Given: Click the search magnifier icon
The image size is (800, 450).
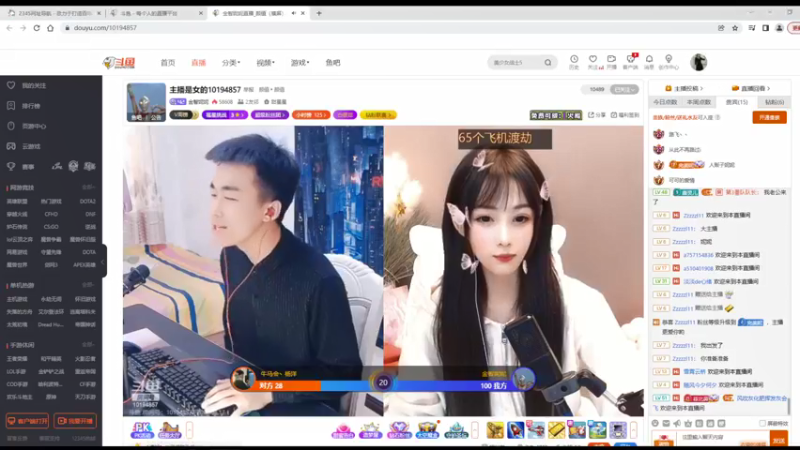Looking at the screenshot, I should coord(548,63).
